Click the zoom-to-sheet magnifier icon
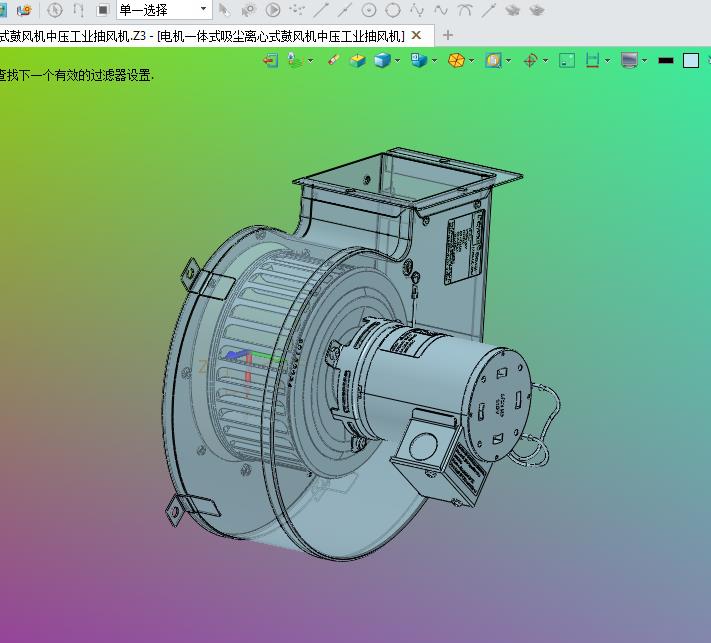Screen dimensions: 711x643 coord(493,60)
